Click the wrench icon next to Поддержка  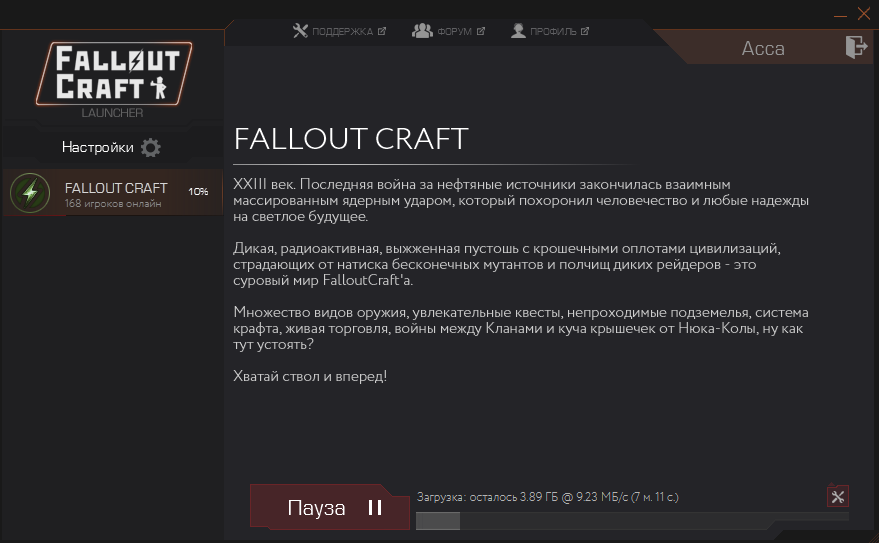click(300, 31)
